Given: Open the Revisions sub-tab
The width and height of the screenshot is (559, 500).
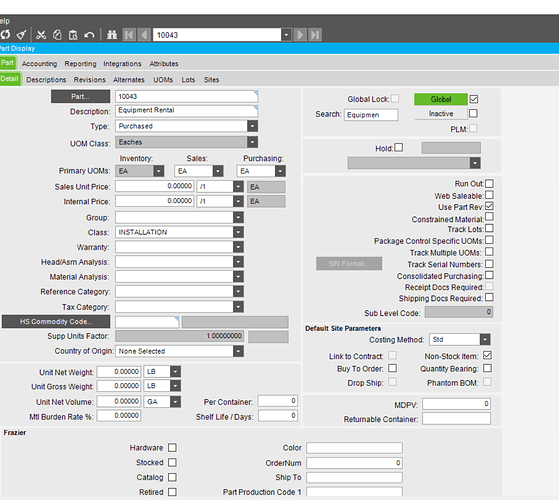Looking at the screenshot, I should 89,80.
